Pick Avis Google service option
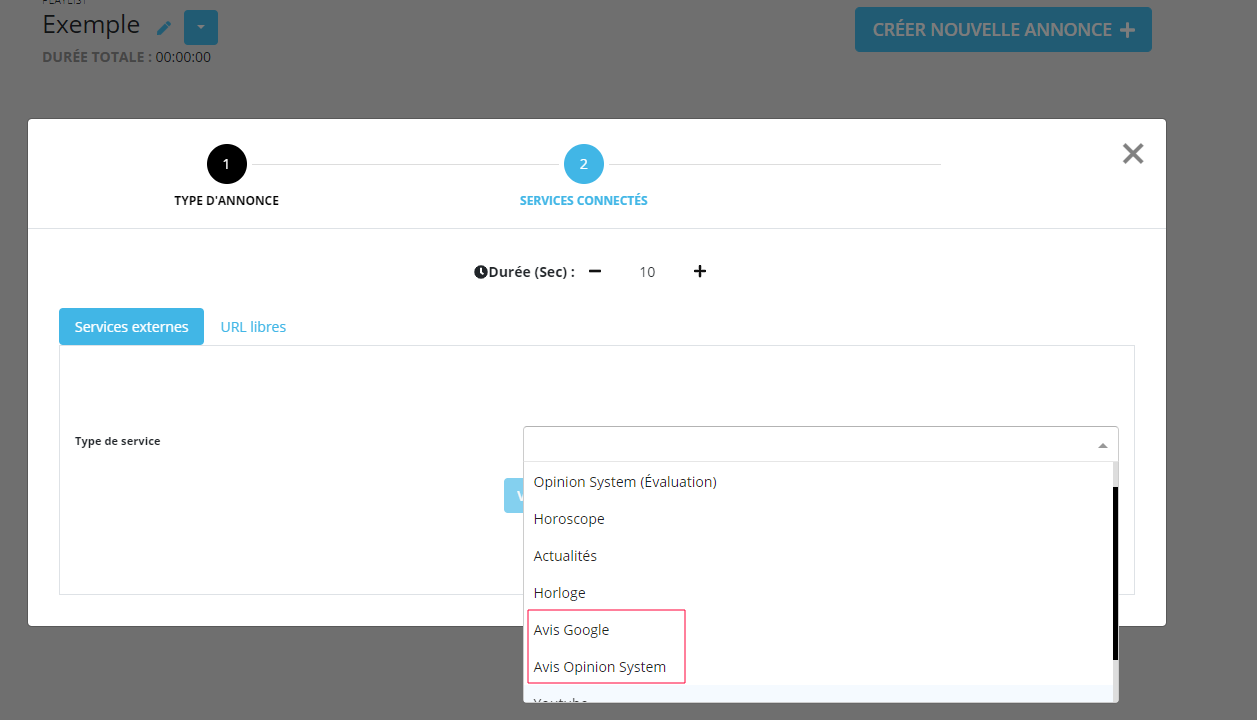 (x=817, y=630)
